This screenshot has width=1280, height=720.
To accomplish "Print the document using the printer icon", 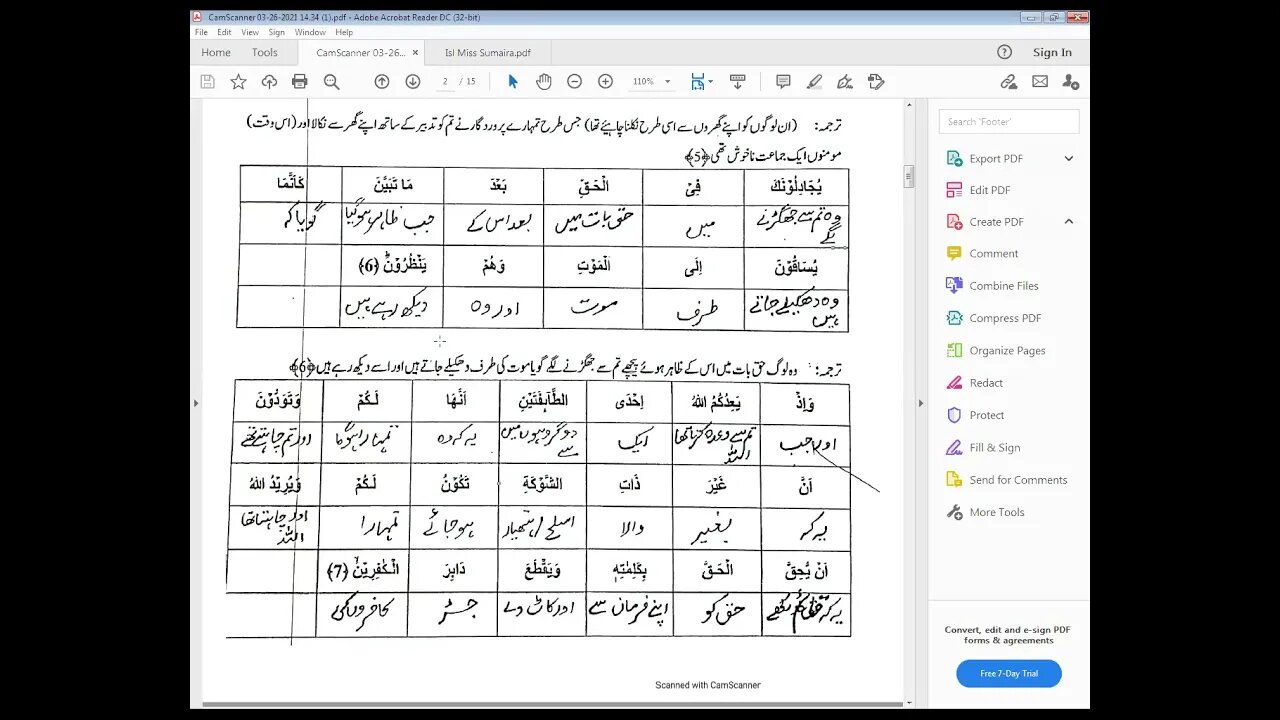I will 299,82.
